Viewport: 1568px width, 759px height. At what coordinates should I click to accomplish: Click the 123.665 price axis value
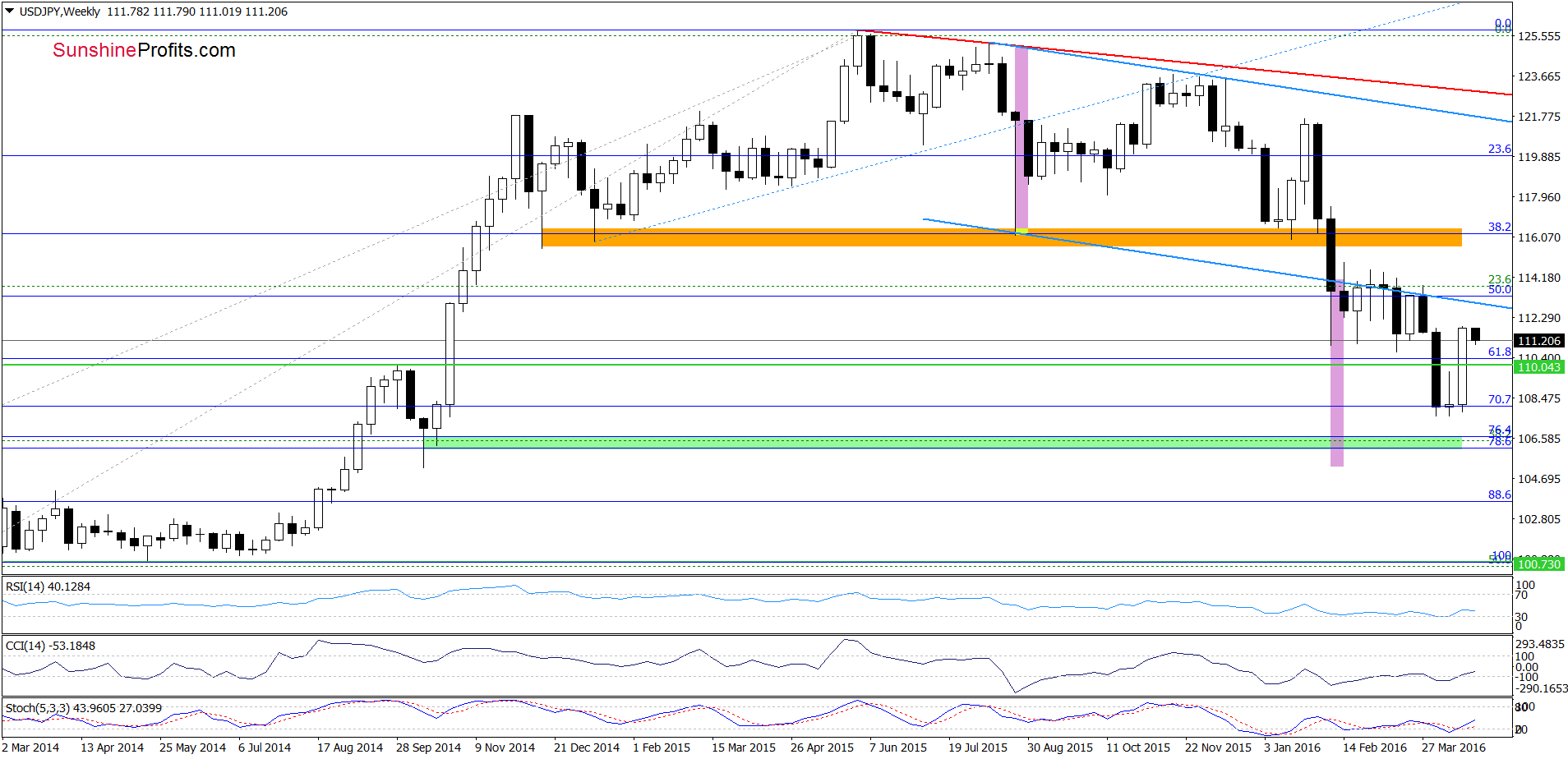click(x=1538, y=76)
